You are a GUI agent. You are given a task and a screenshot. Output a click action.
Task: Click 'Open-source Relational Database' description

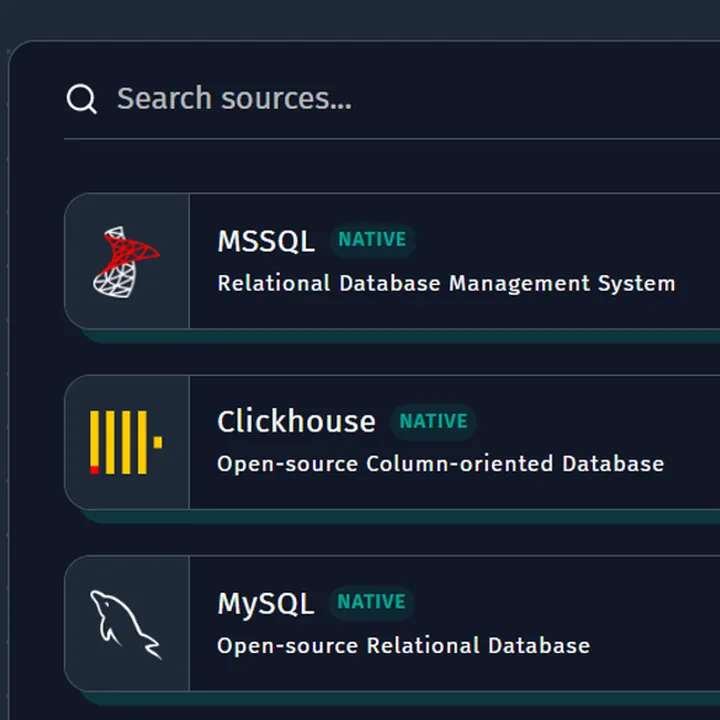(x=404, y=646)
